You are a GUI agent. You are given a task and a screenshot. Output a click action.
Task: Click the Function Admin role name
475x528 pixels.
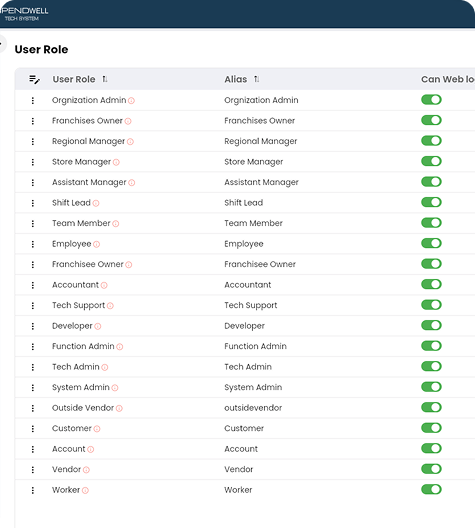[x=83, y=346]
